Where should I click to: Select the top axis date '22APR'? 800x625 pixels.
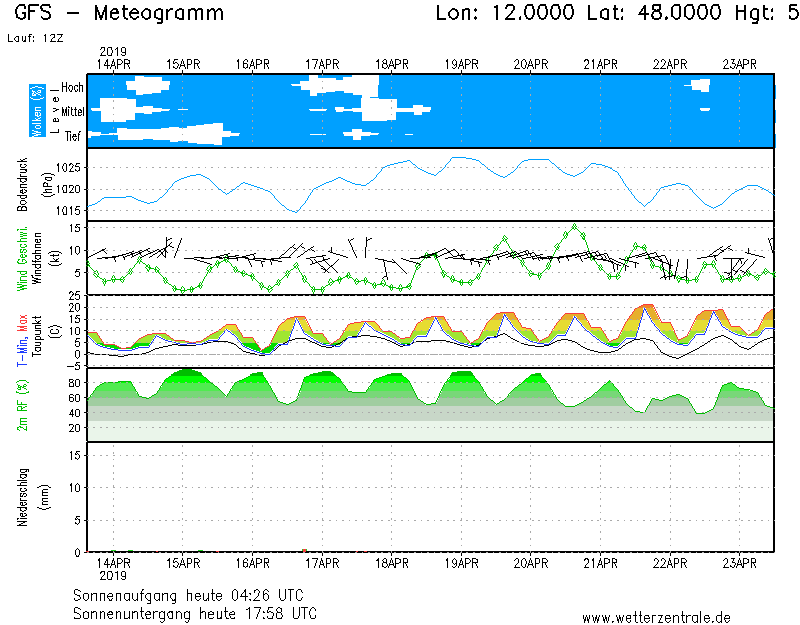tap(670, 65)
